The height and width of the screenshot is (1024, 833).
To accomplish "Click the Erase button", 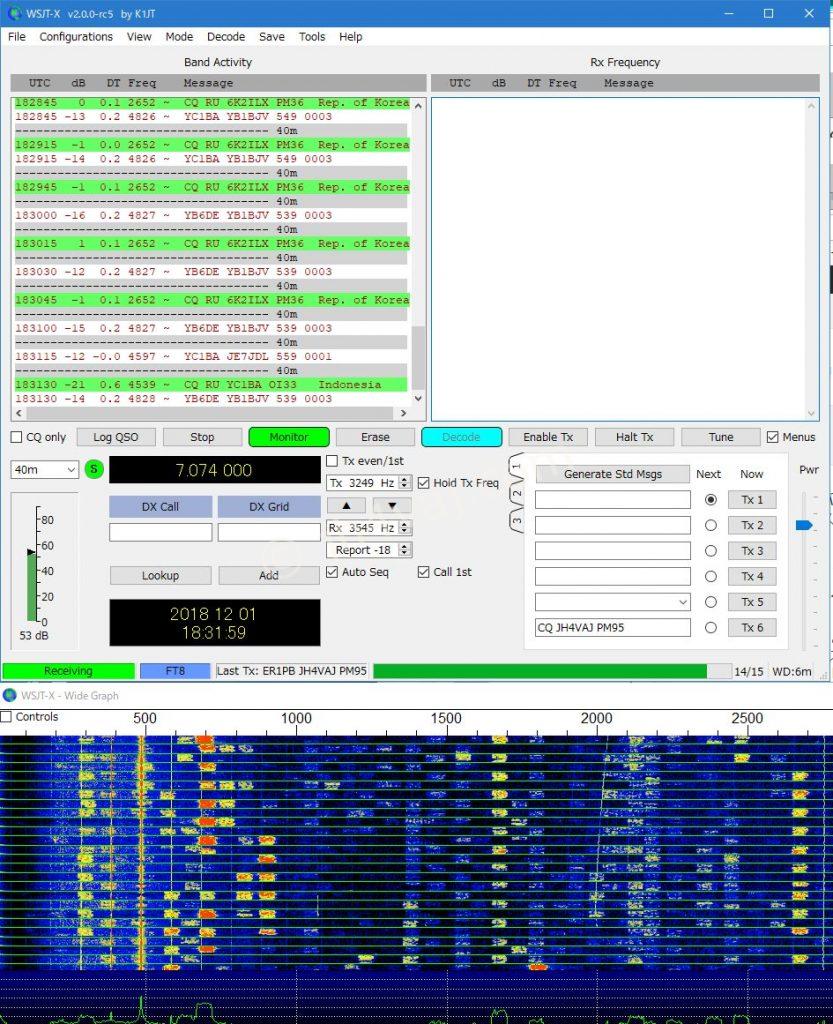I will pos(375,437).
